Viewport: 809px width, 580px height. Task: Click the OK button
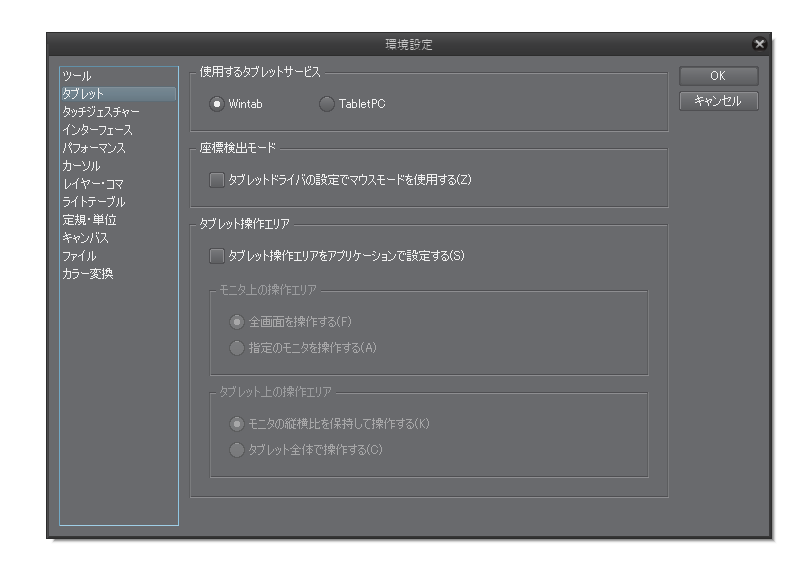717,77
